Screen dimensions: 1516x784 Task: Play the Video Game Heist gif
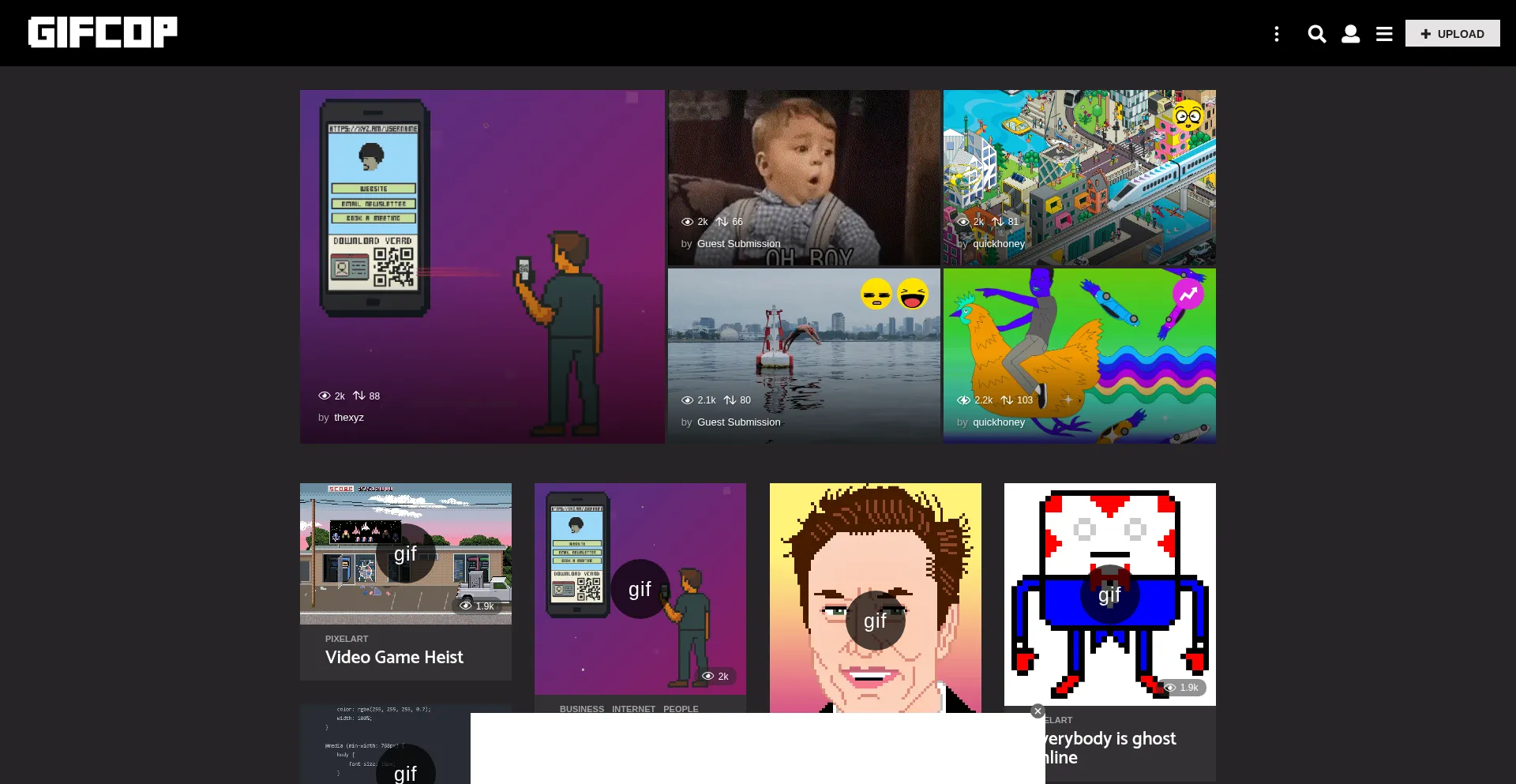(405, 553)
